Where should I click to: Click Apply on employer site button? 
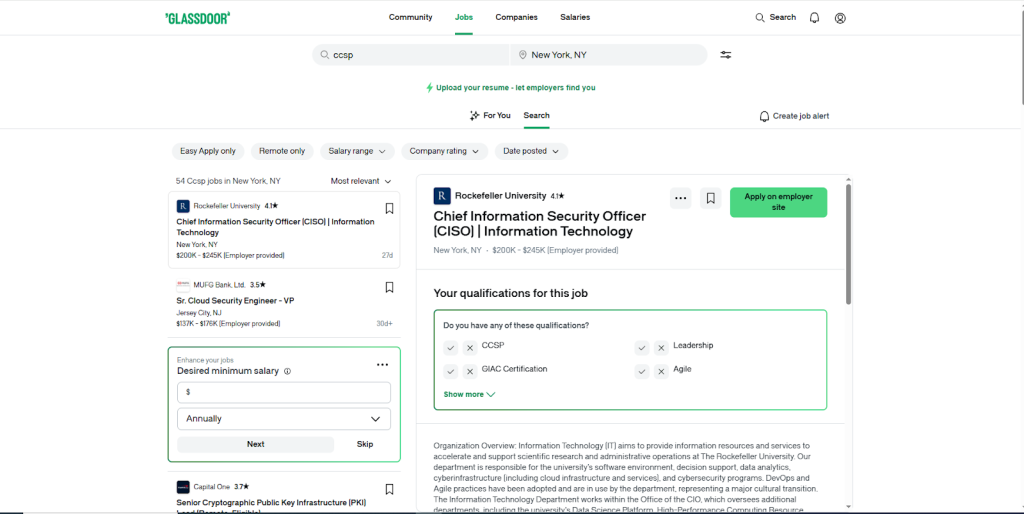(x=778, y=202)
